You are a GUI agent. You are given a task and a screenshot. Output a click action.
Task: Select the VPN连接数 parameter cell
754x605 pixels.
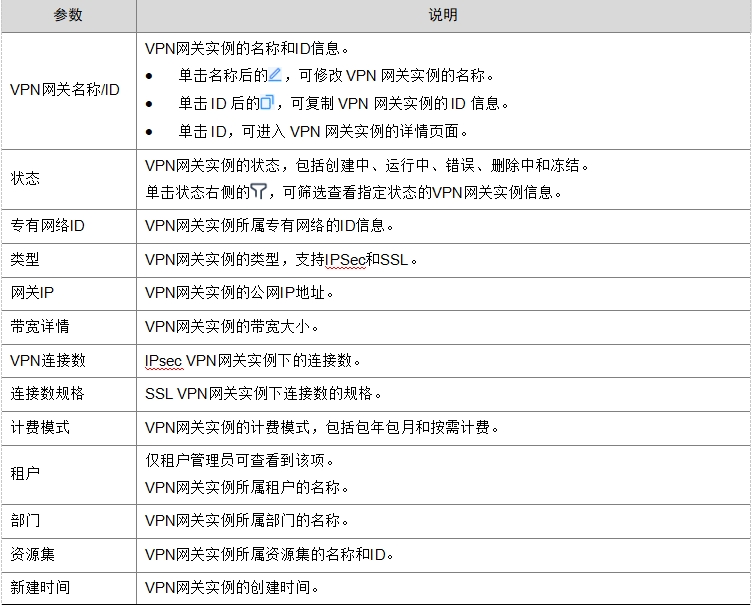pyautogui.click(x=69, y=360)
